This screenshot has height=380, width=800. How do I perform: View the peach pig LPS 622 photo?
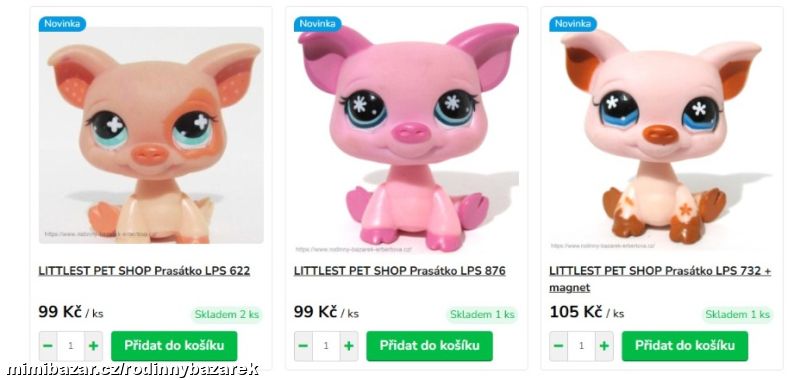151,135
